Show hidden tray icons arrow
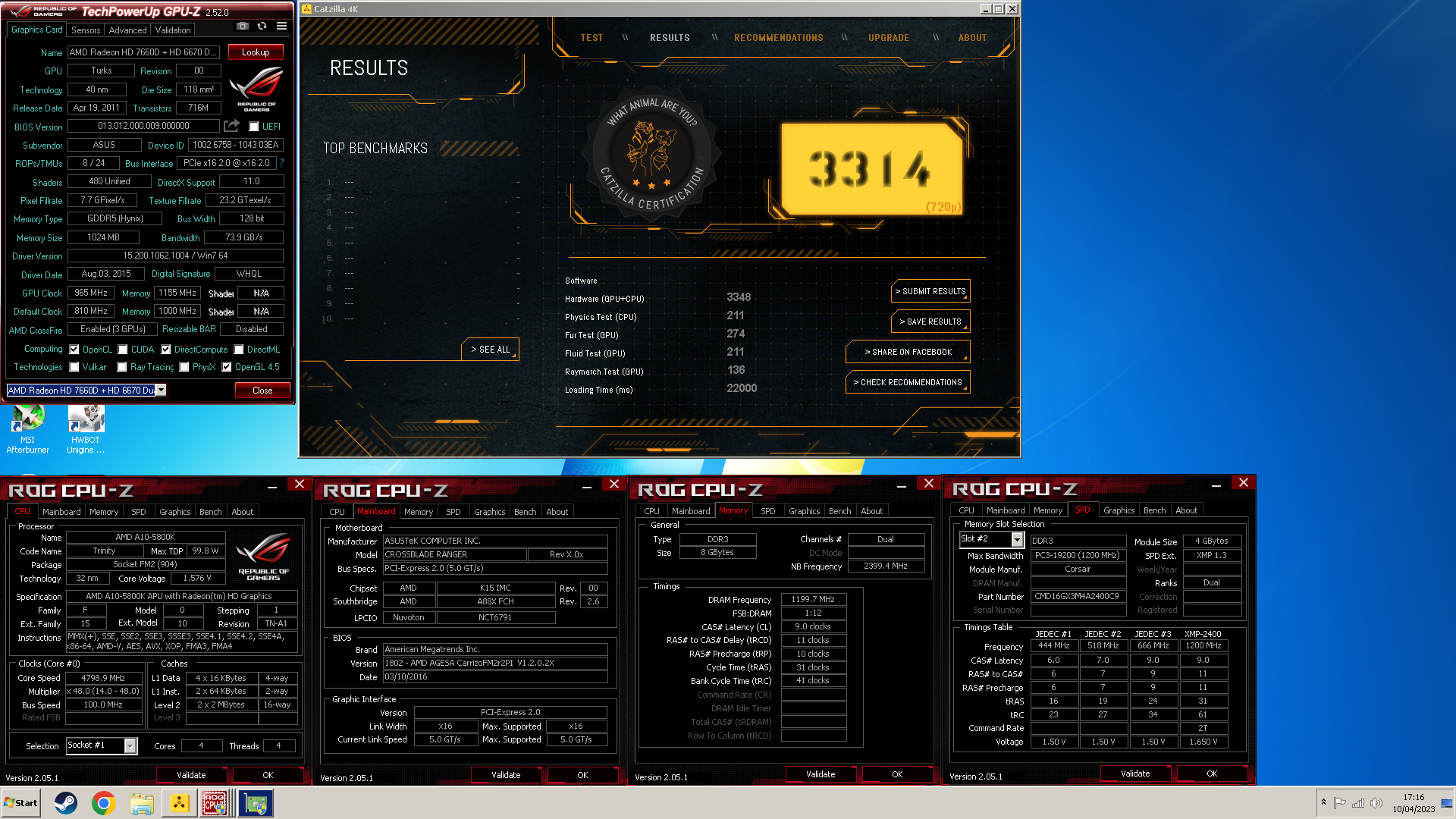1456x819 pixels. 1323,802
